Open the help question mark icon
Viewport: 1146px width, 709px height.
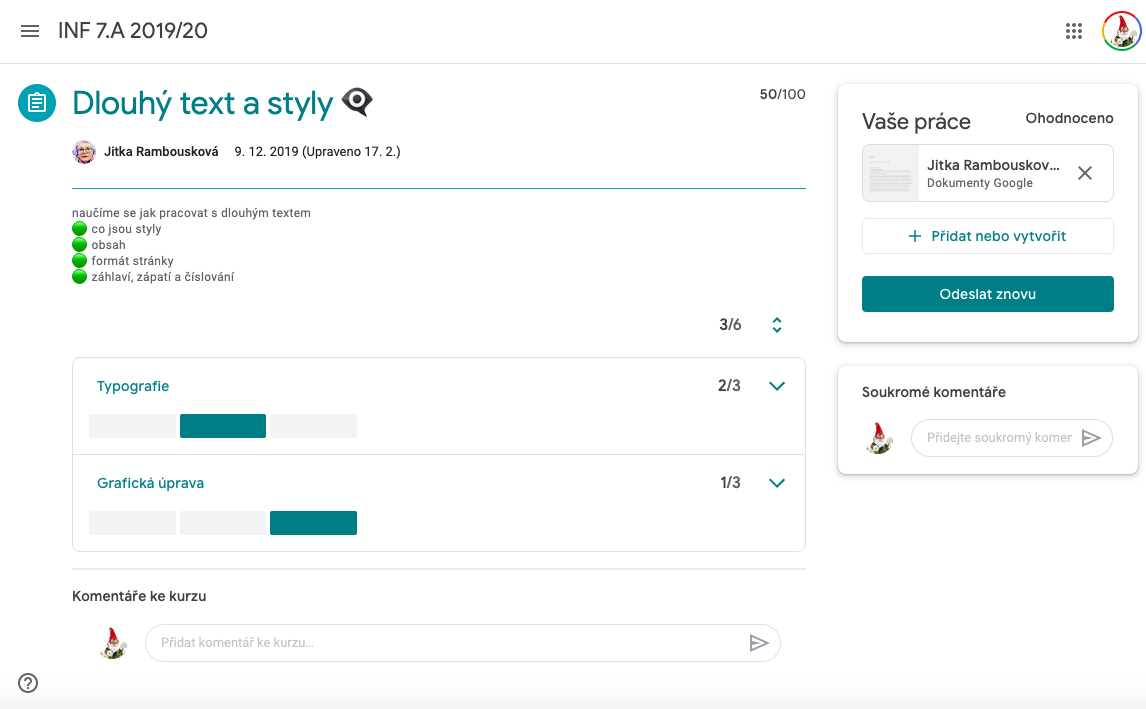click(28, 683)
